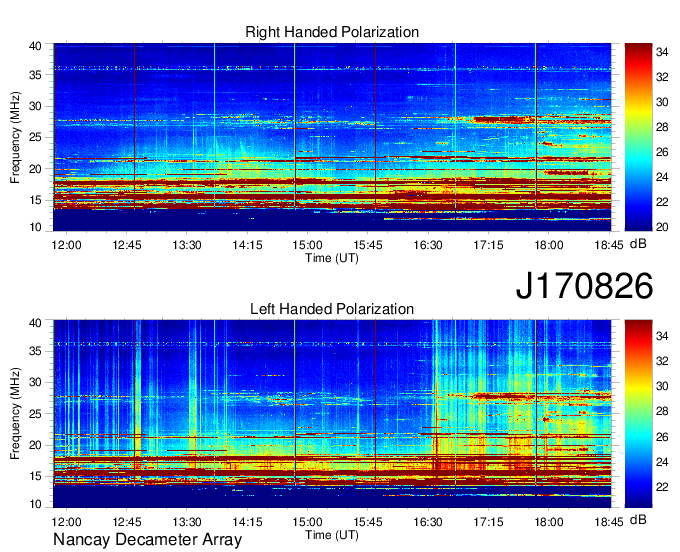Click '30' MHz tick on Right Handed frequency axis
Screen dimensions: 680x552
click(36, 106)
